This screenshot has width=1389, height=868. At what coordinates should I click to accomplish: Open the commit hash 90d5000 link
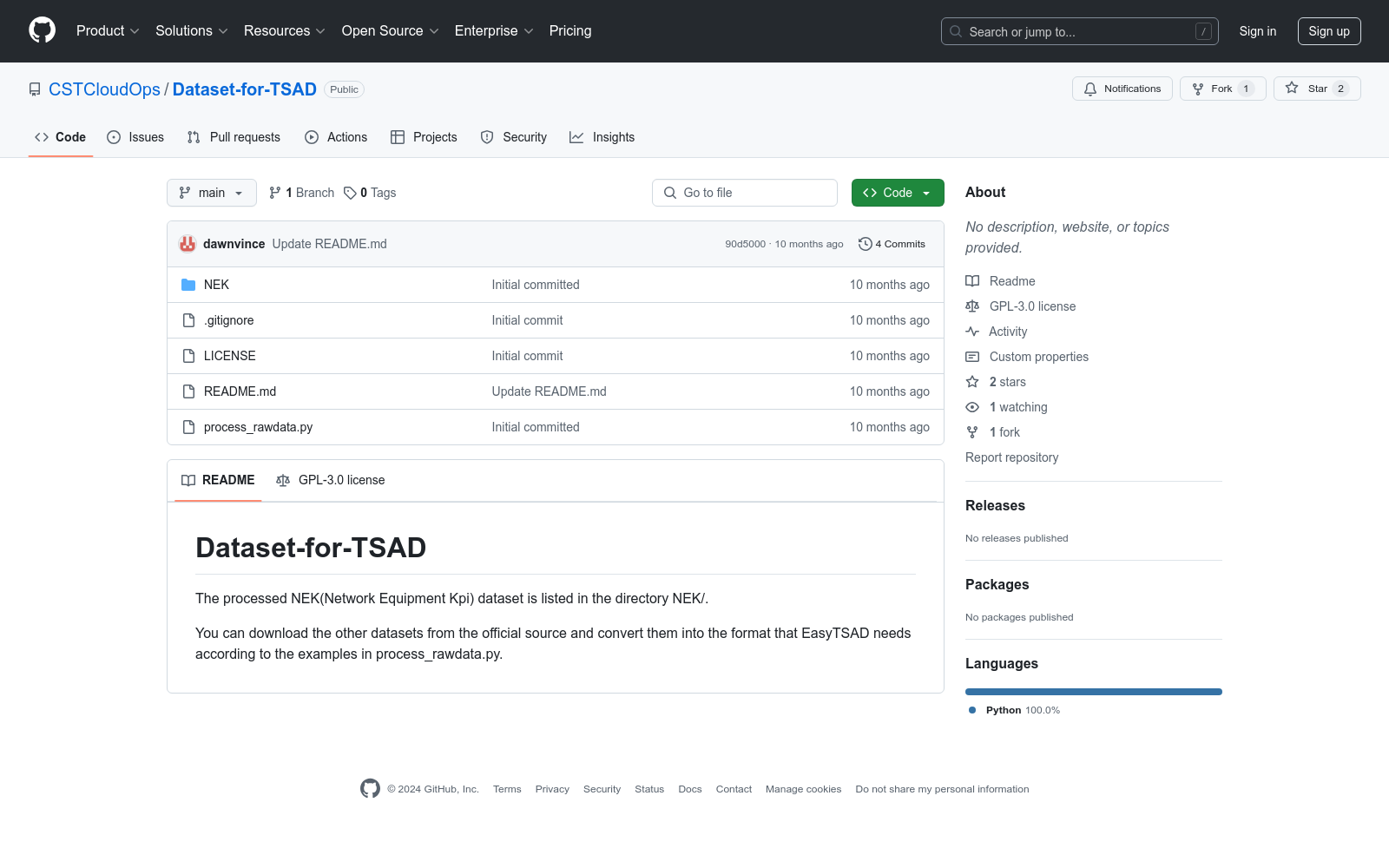click(x=746, y=244)
